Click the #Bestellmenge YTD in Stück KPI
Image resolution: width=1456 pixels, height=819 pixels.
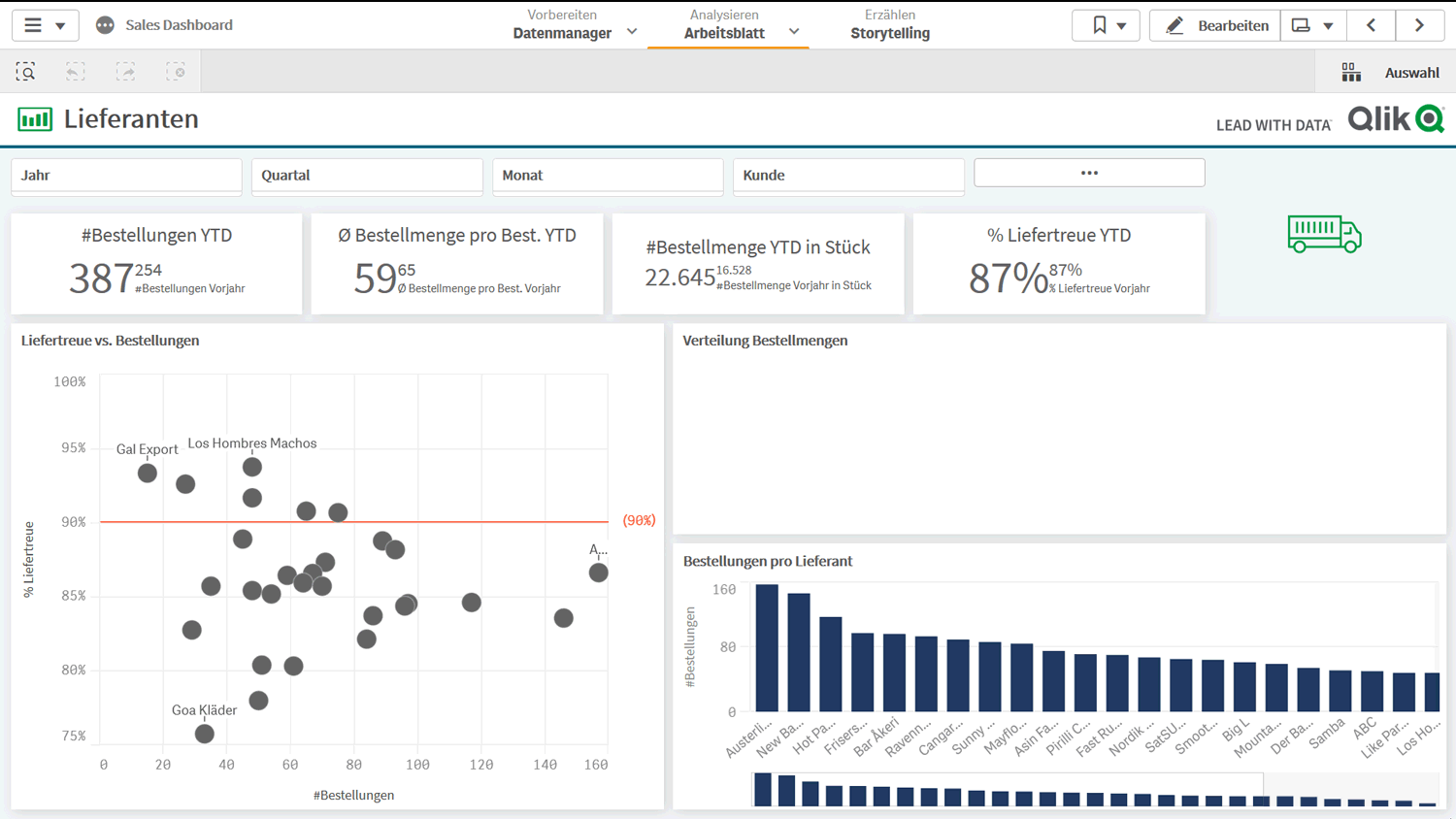(758, 263)
